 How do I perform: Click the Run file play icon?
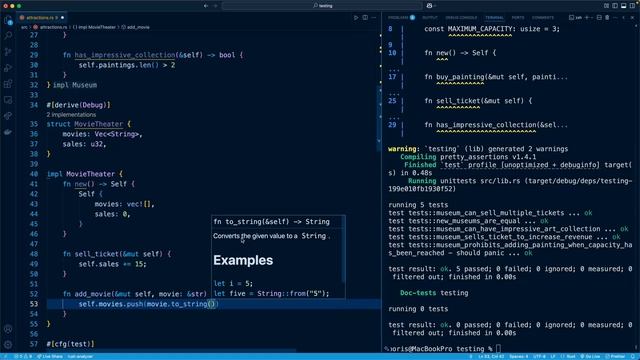(356, 18)
